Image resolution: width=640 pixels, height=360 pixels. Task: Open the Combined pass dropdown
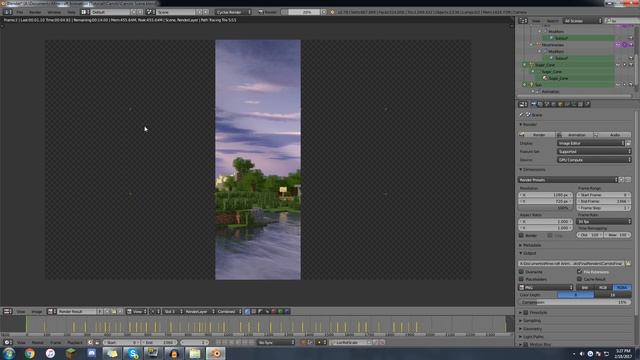click(x=229, y=311)
